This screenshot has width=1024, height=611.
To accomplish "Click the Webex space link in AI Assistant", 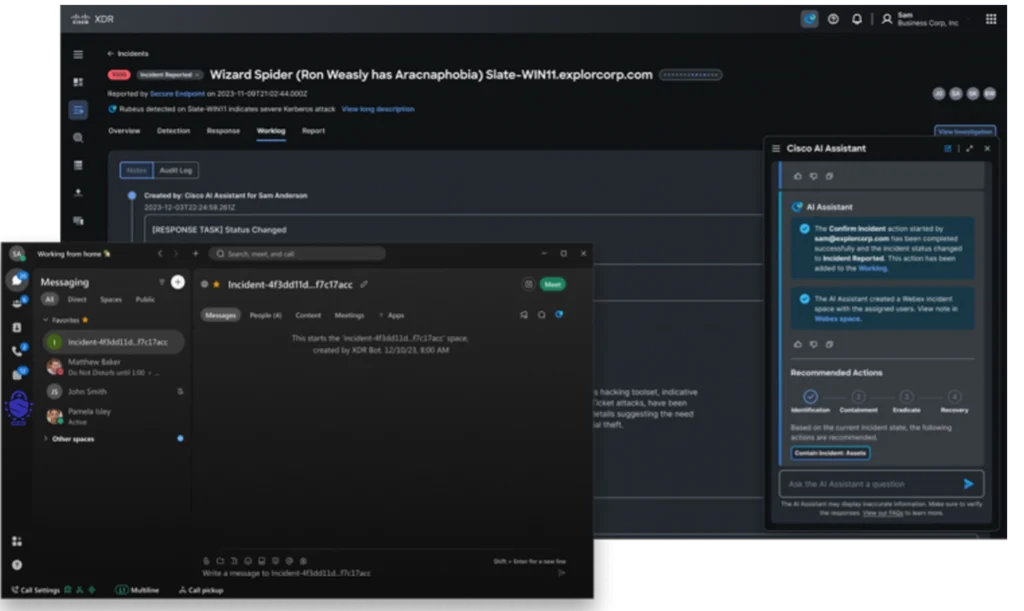I will 837,319.
